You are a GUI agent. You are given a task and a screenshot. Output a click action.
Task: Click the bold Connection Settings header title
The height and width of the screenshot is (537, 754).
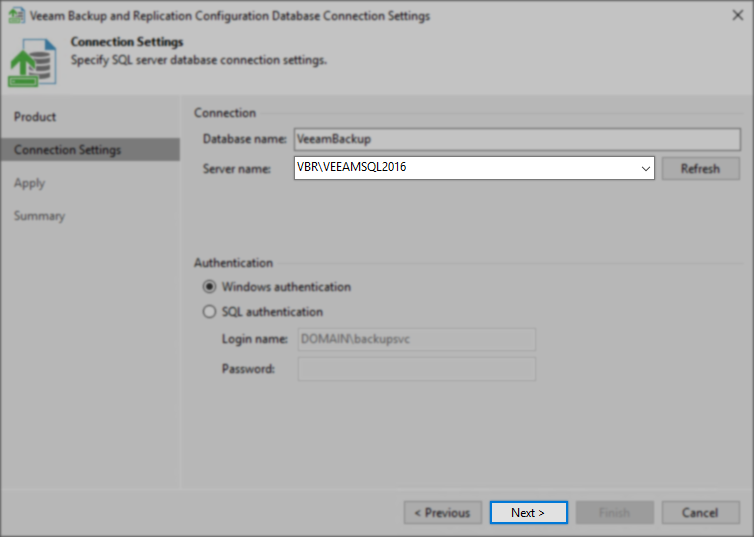pyautogui.click(x=127, y=42)
